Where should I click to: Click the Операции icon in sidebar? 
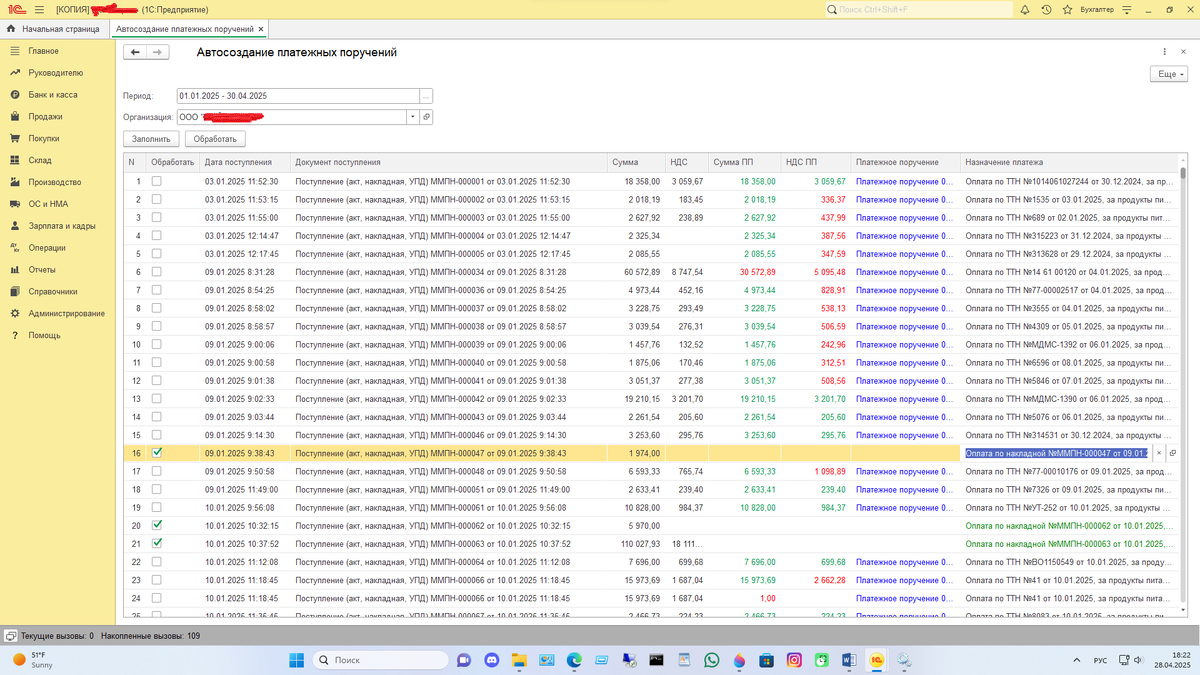(15, 248)
